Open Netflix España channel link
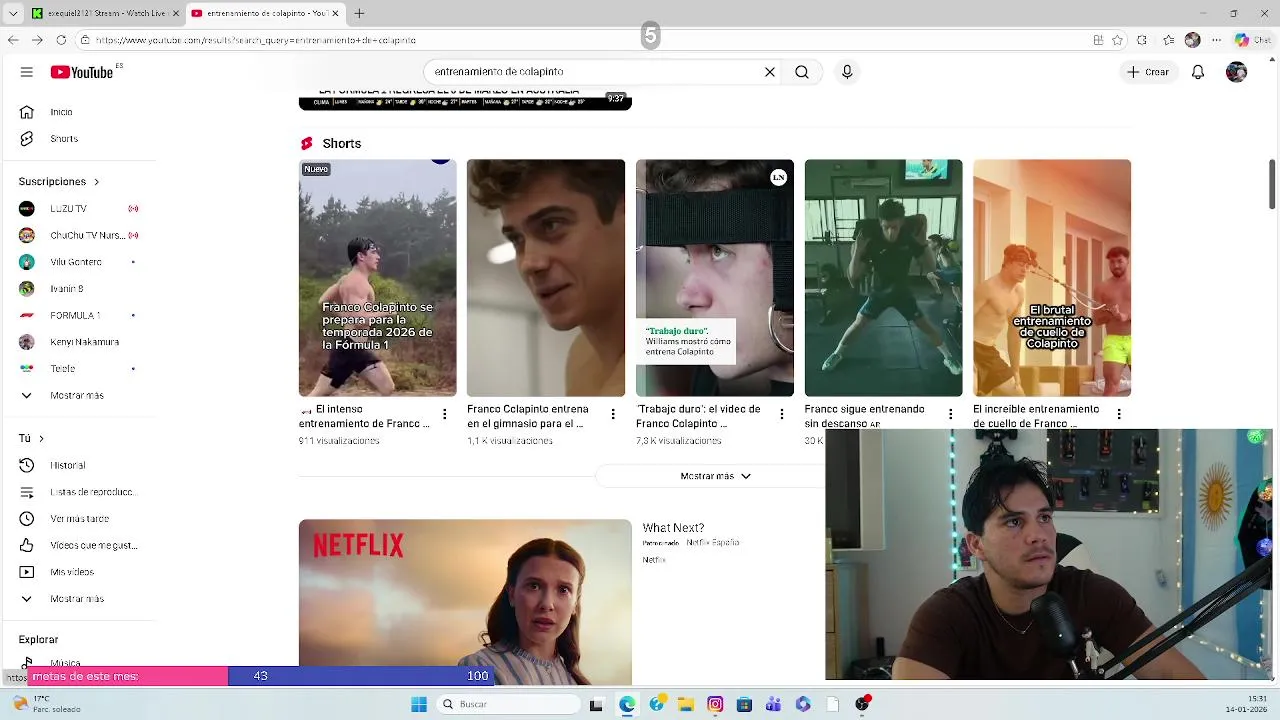The width and height of the screenshot is (1280, 720). pos(712,543)
